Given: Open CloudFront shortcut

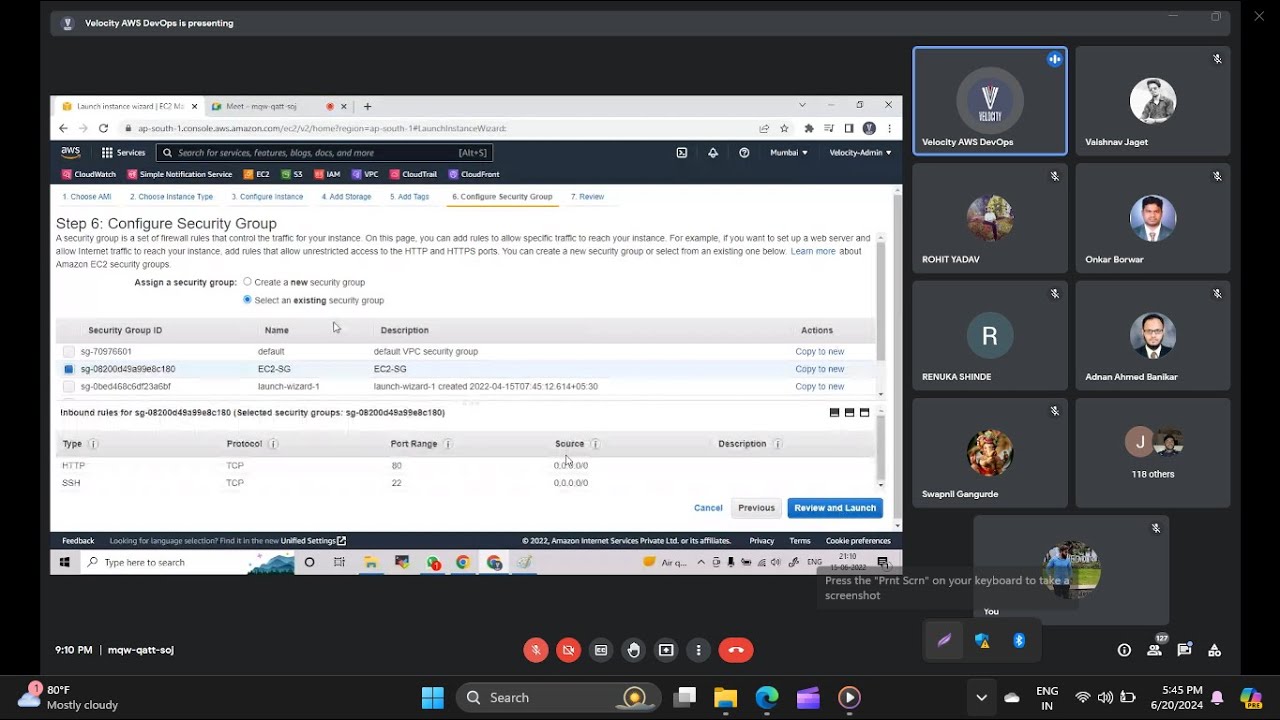Looking at the screenshot, I should tap(474, 174).
